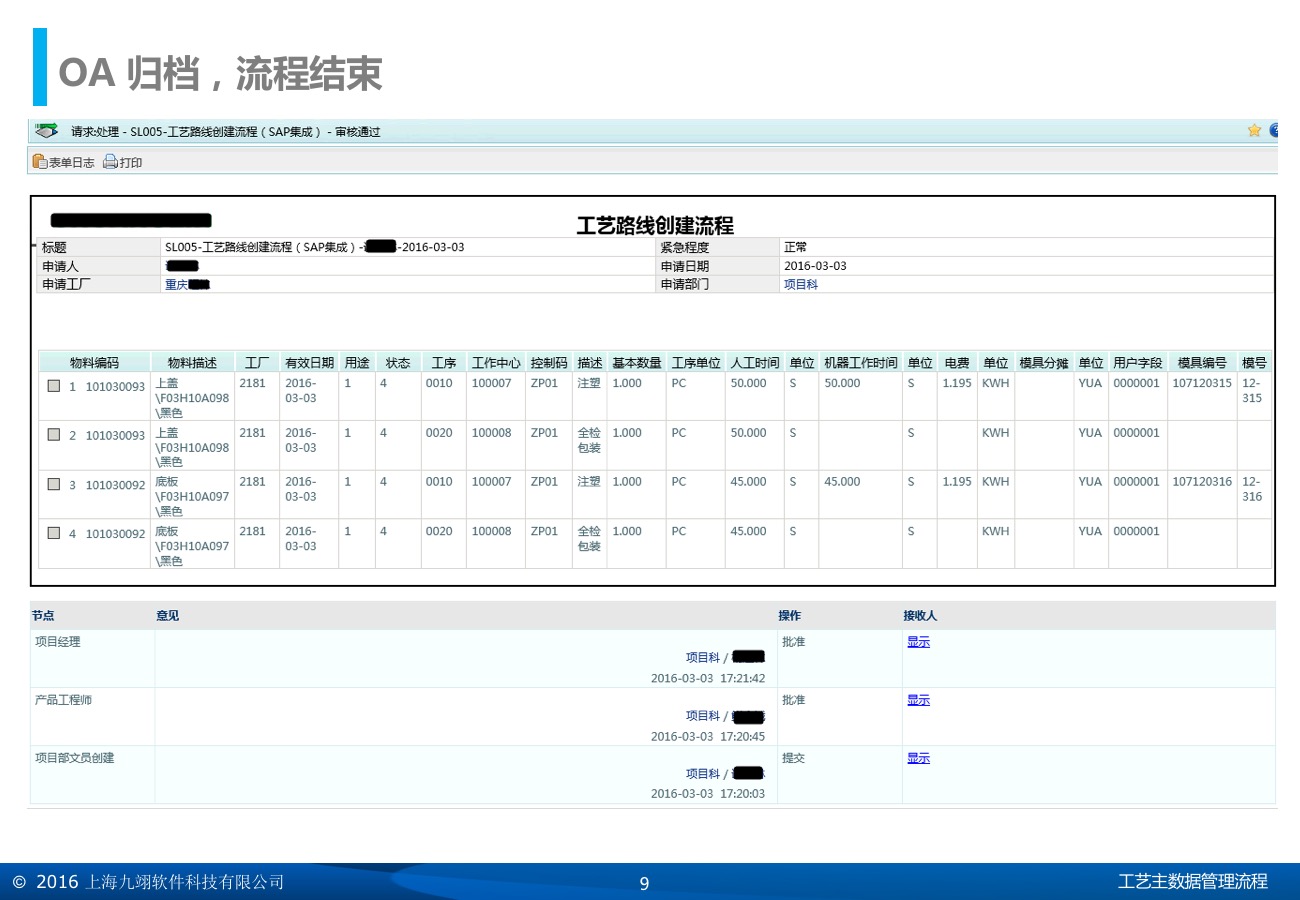Click the 50.000 machine time cell
1300x900 pixels.
tap(842, 384)
